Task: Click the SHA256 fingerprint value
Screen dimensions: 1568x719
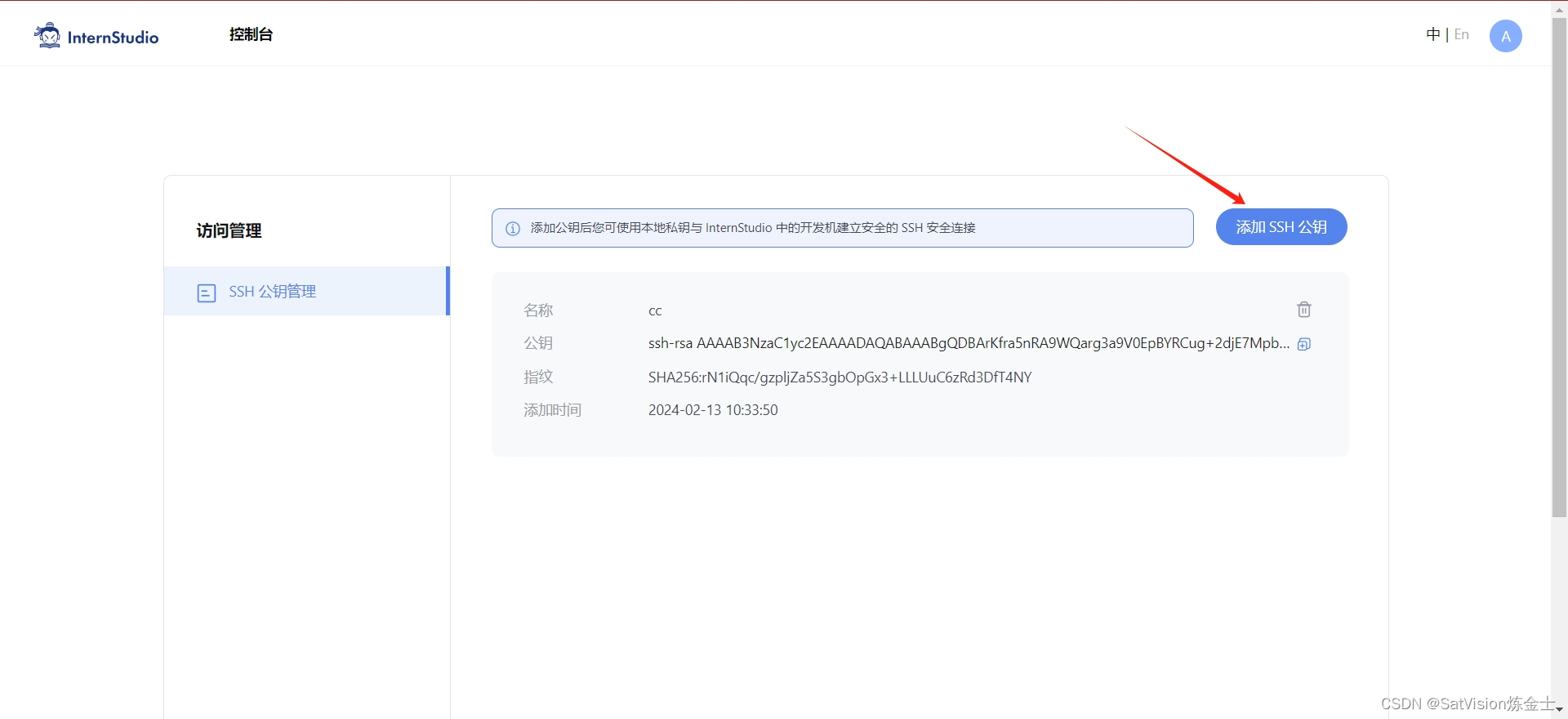Action: (840, 377)
